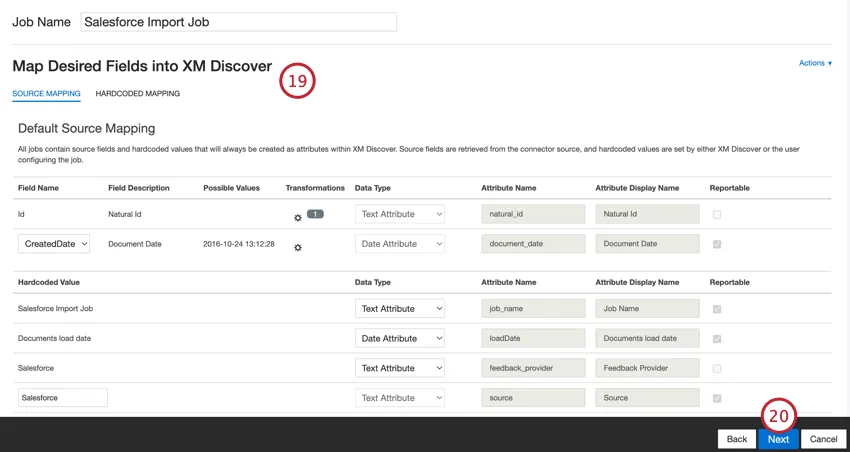The height and width of the screenshot is (452, 850).
Task: Toggle Reportable checkbox for Feedback Provider
Action: tap(716, 368)
